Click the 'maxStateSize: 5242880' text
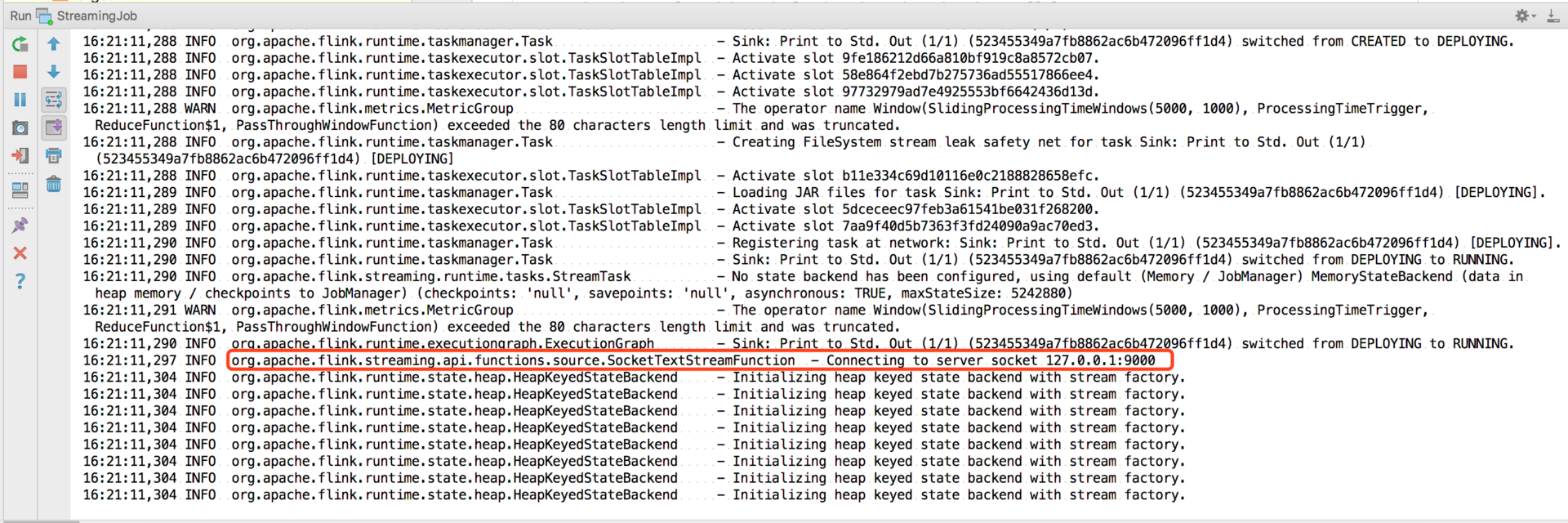The height and width of the screenshot is (523, 1568). pyautogui.click(x=987, y=293)
